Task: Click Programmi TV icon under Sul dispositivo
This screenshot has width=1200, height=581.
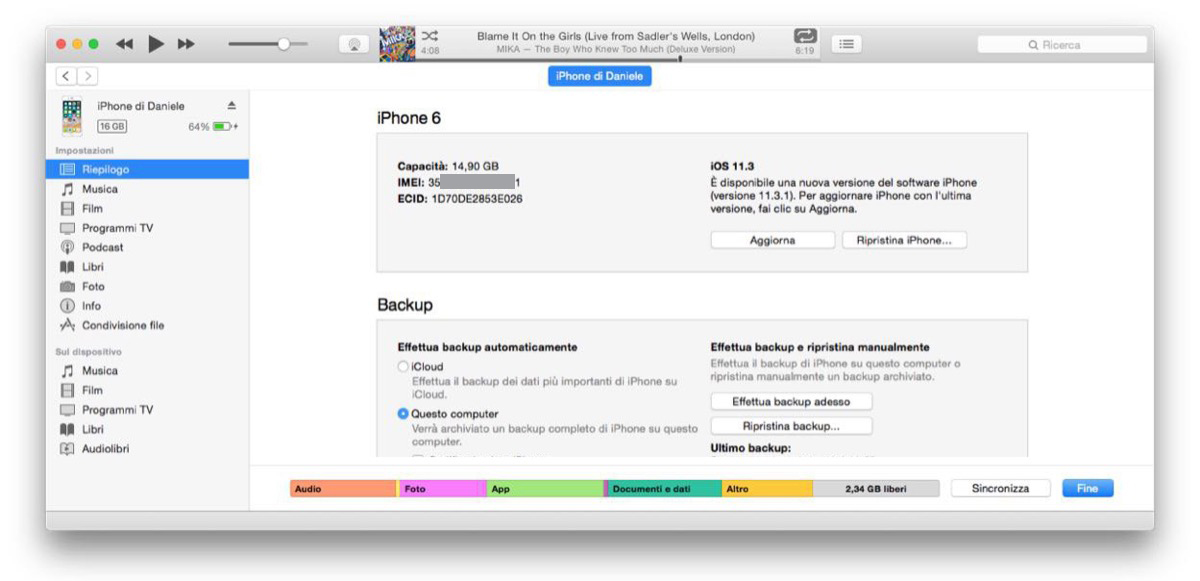Action: click(x=68, y=410)
